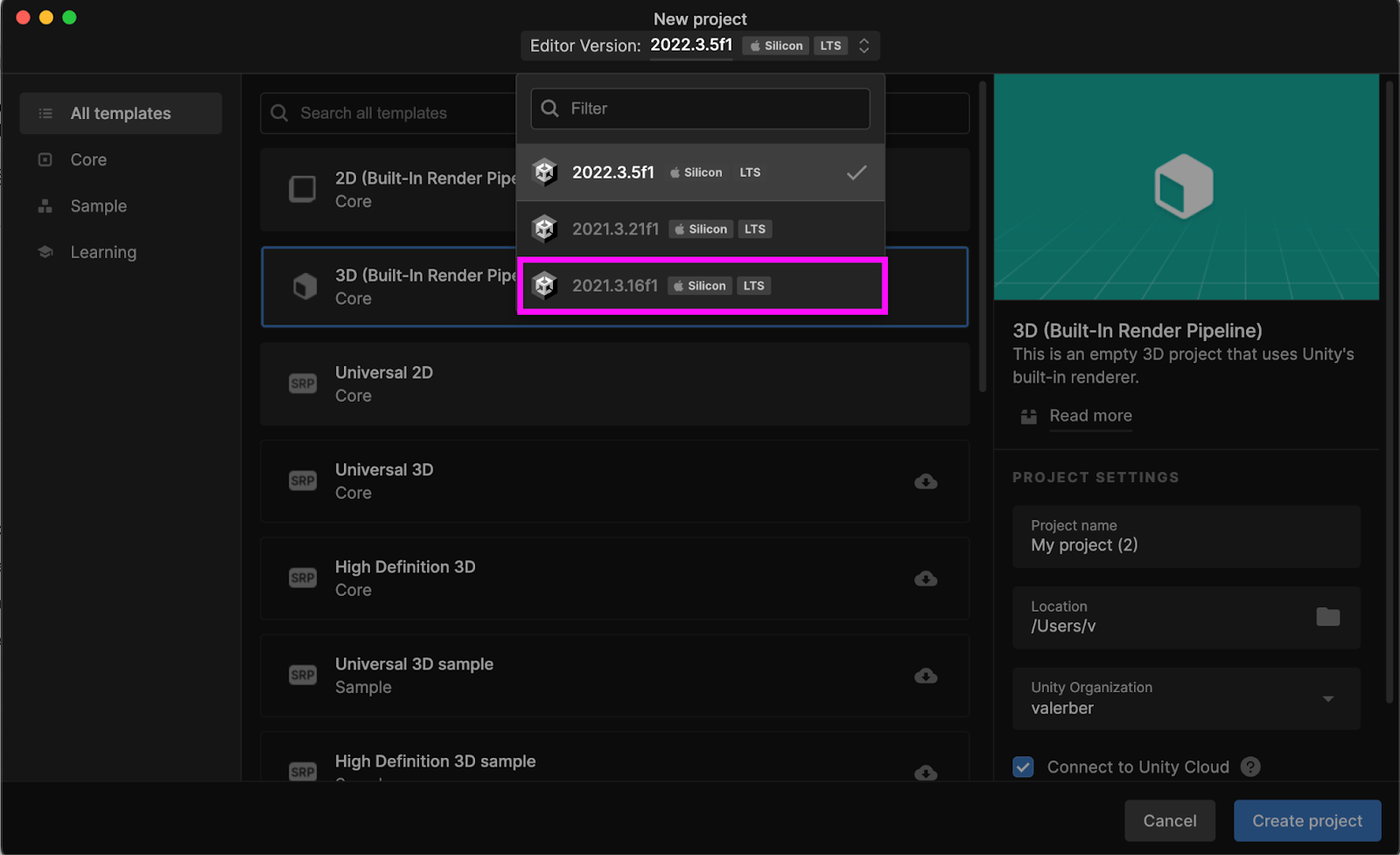The image size is (1400, 855).
Task: Click the Create project button
Action: [x=1307, y=821]
